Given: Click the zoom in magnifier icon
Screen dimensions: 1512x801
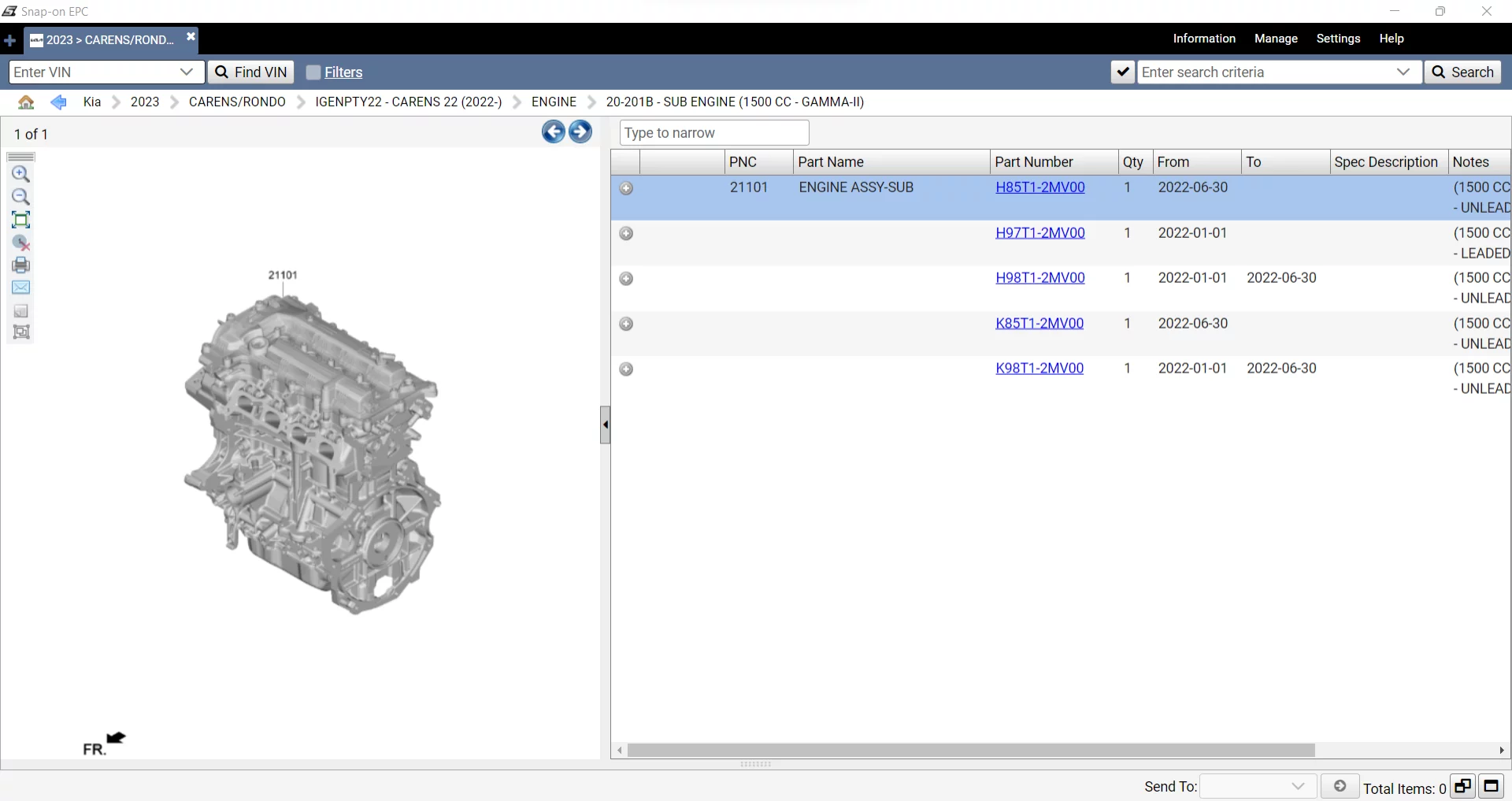Looking at the screenshot, I should [21, 174].
